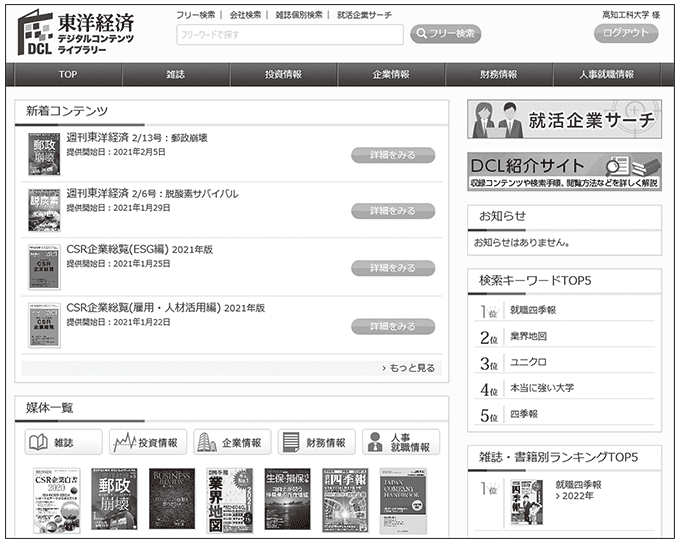Open the 財務情報 navigation tab

[x=499, y=75]
